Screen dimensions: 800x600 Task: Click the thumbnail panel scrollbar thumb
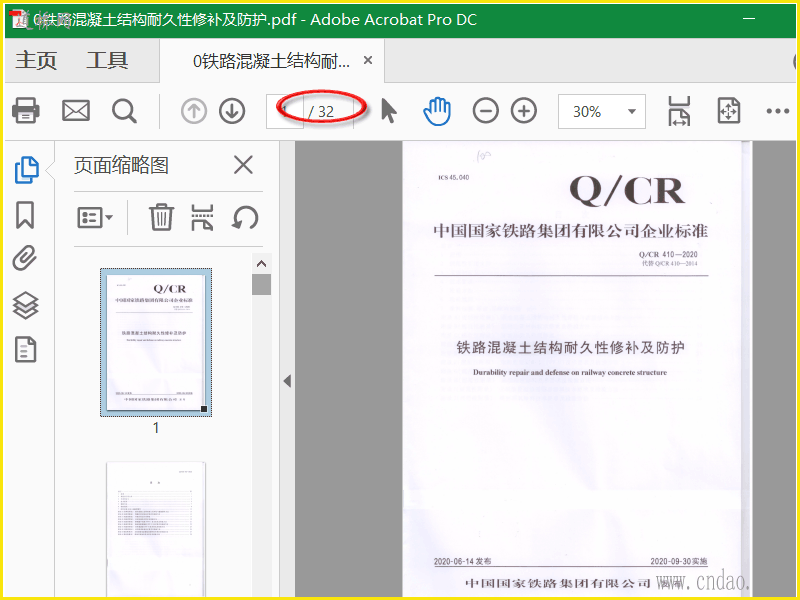click(x=262, y=285)
